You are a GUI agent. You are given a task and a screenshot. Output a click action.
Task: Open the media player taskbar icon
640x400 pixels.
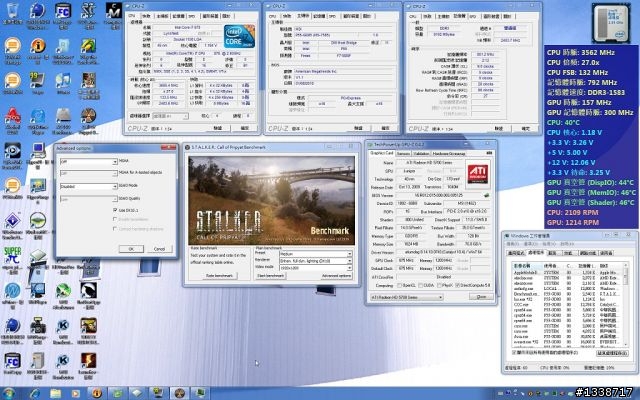(x=76, y=393)
